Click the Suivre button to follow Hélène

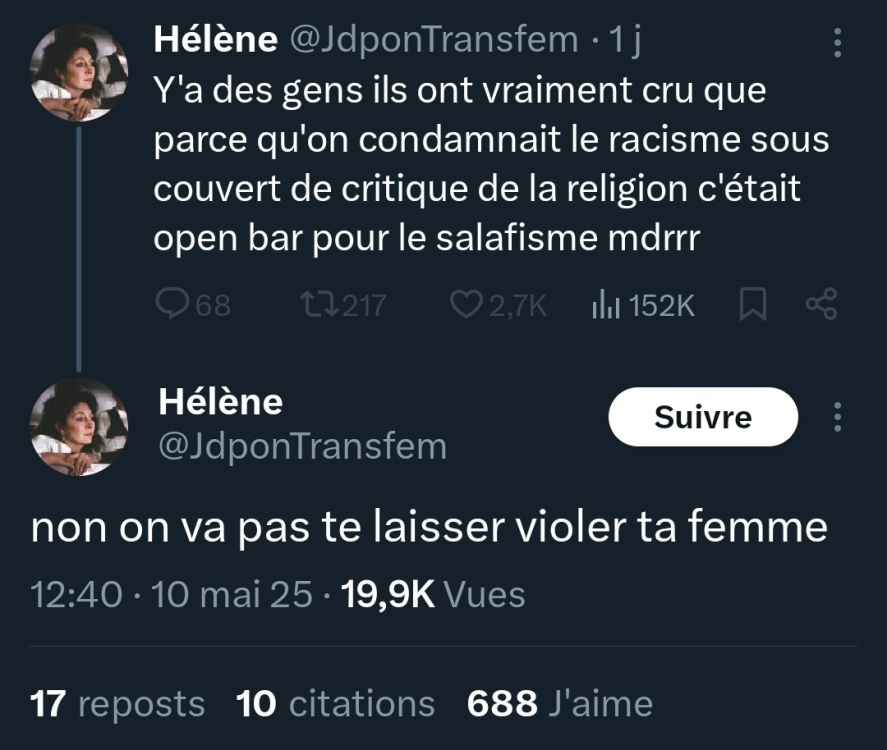click(702, 416)
